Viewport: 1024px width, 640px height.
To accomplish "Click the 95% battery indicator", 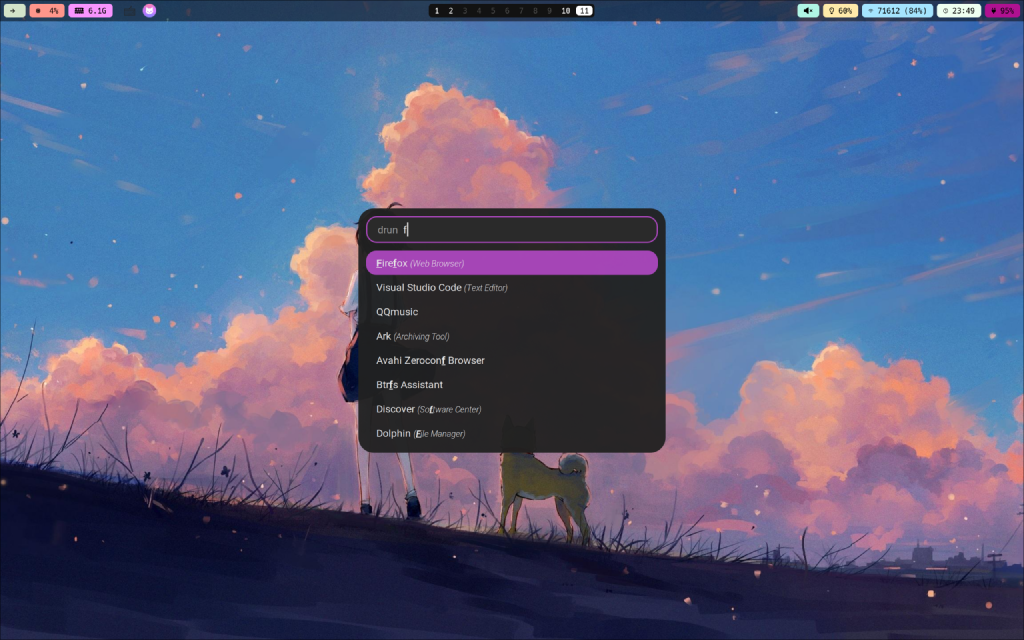I will coord(1002,10).
